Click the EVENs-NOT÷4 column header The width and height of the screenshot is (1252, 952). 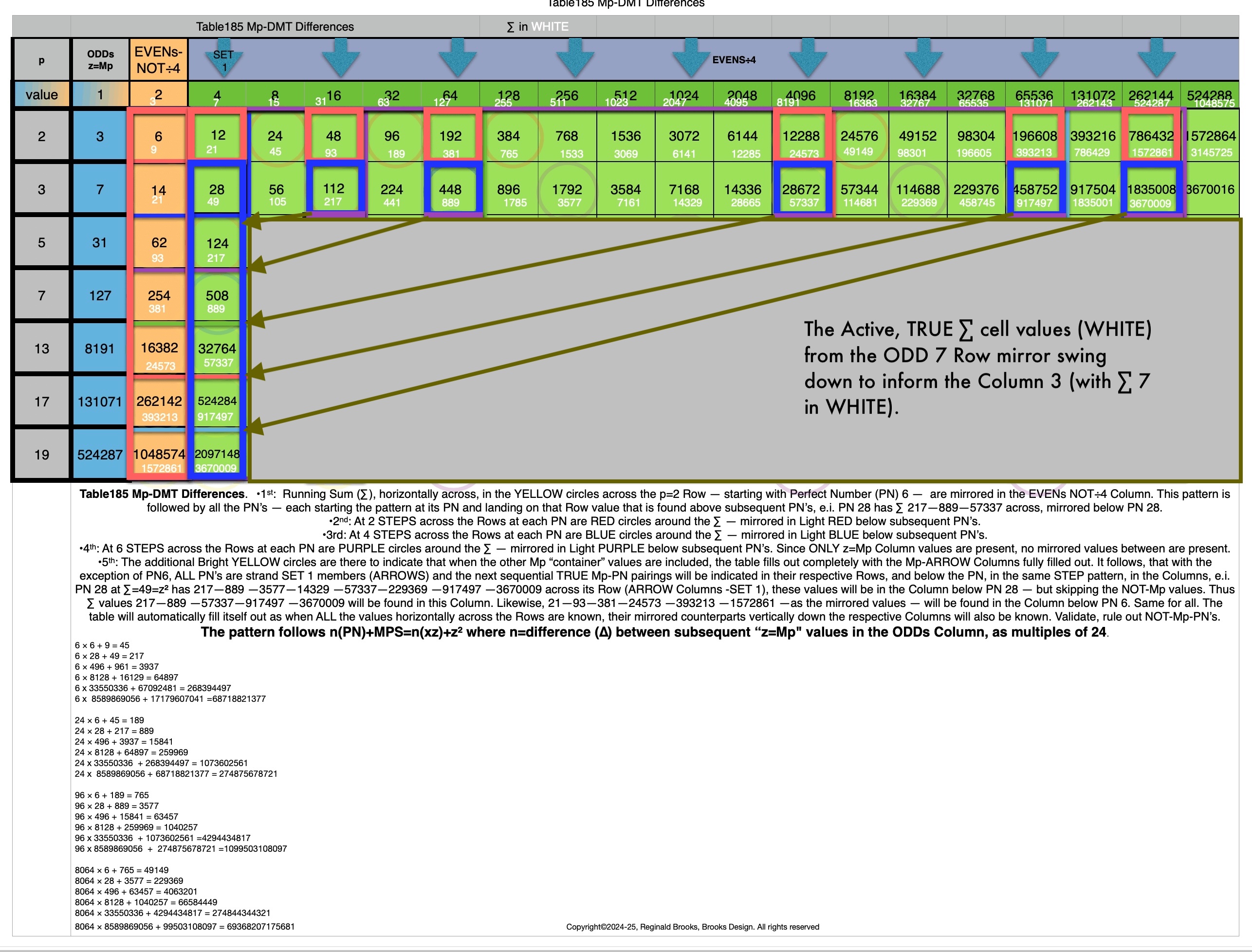tap(158, 60)
